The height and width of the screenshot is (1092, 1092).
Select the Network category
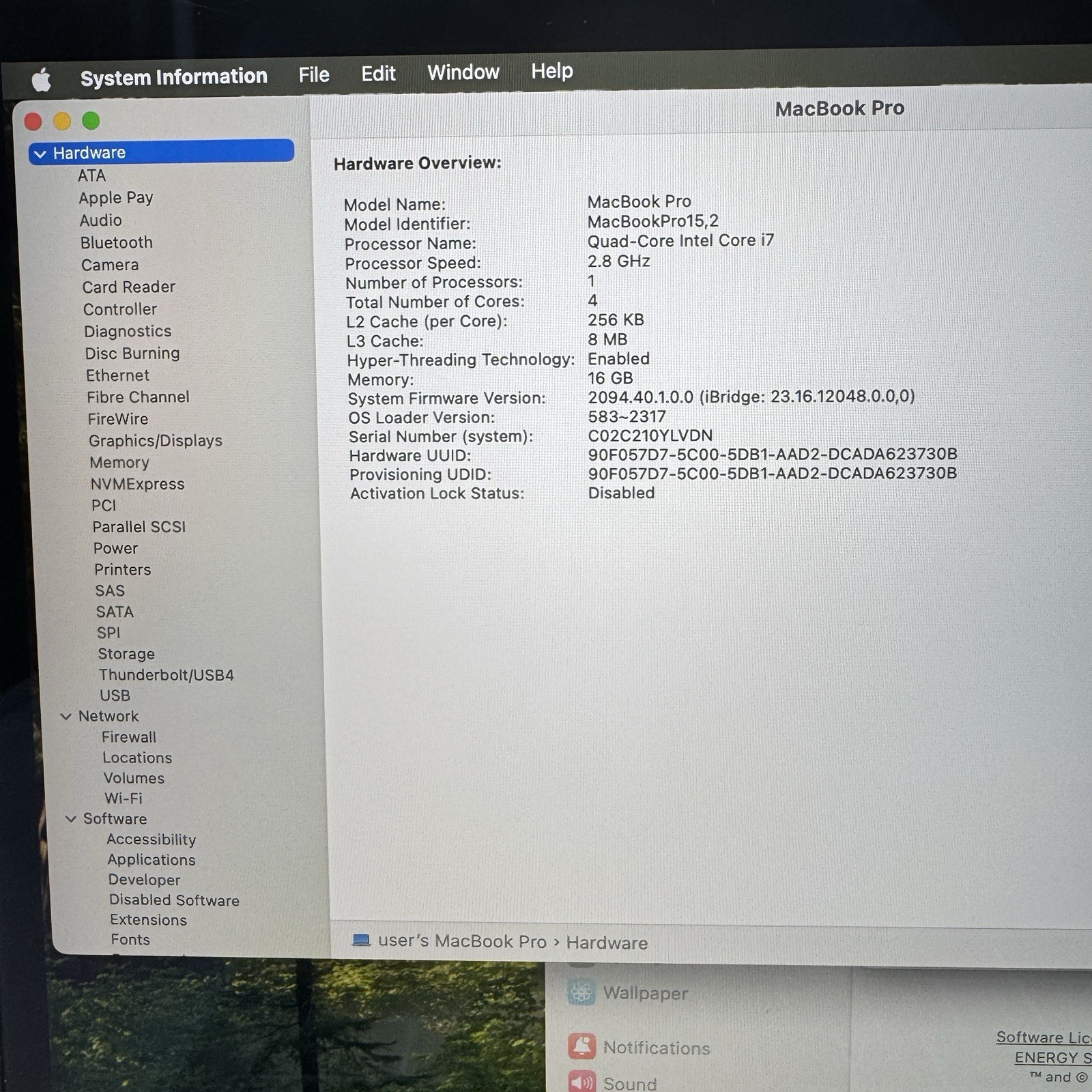(109, 716)
